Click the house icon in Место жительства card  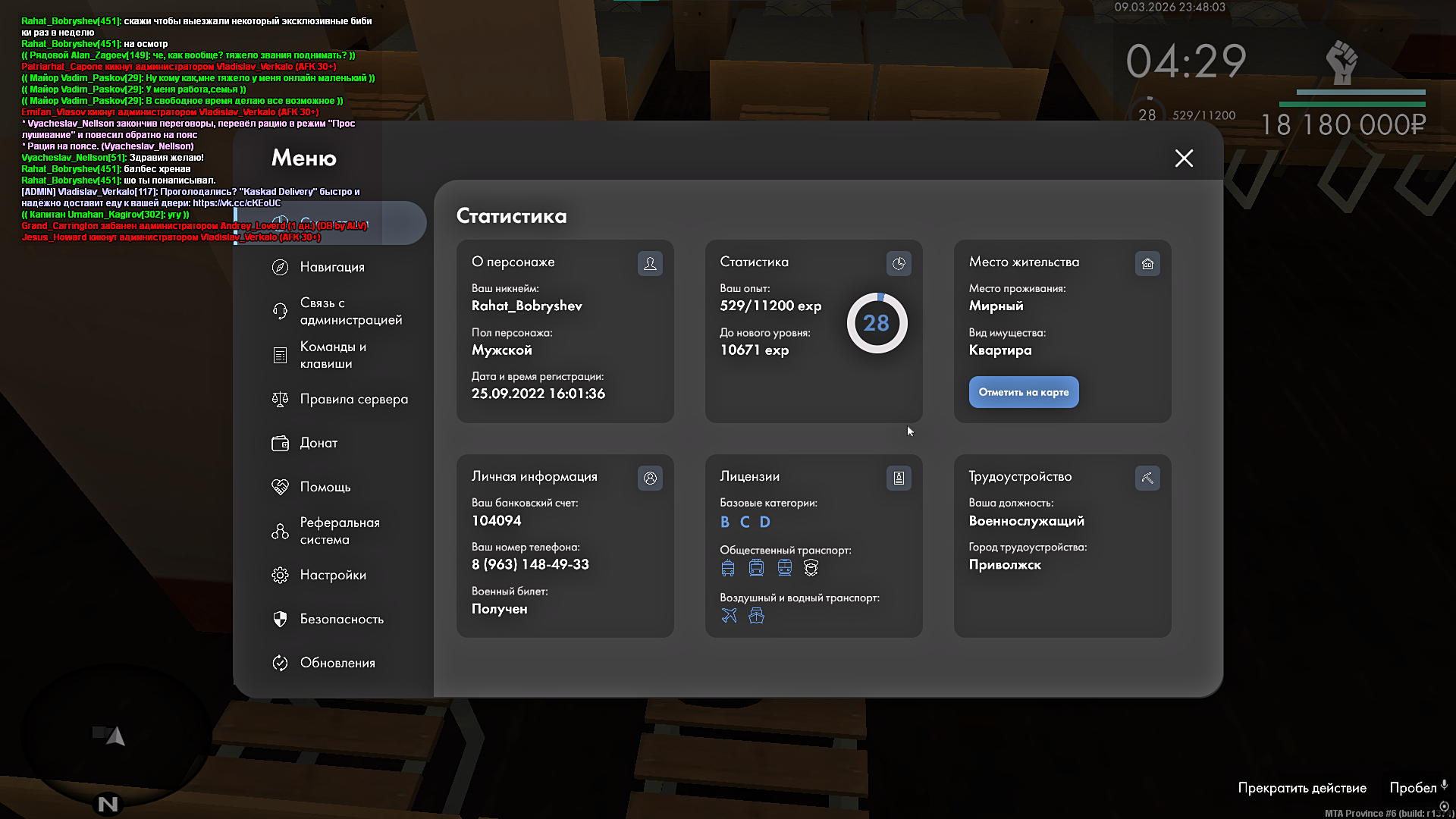[x=1147, y=264]
